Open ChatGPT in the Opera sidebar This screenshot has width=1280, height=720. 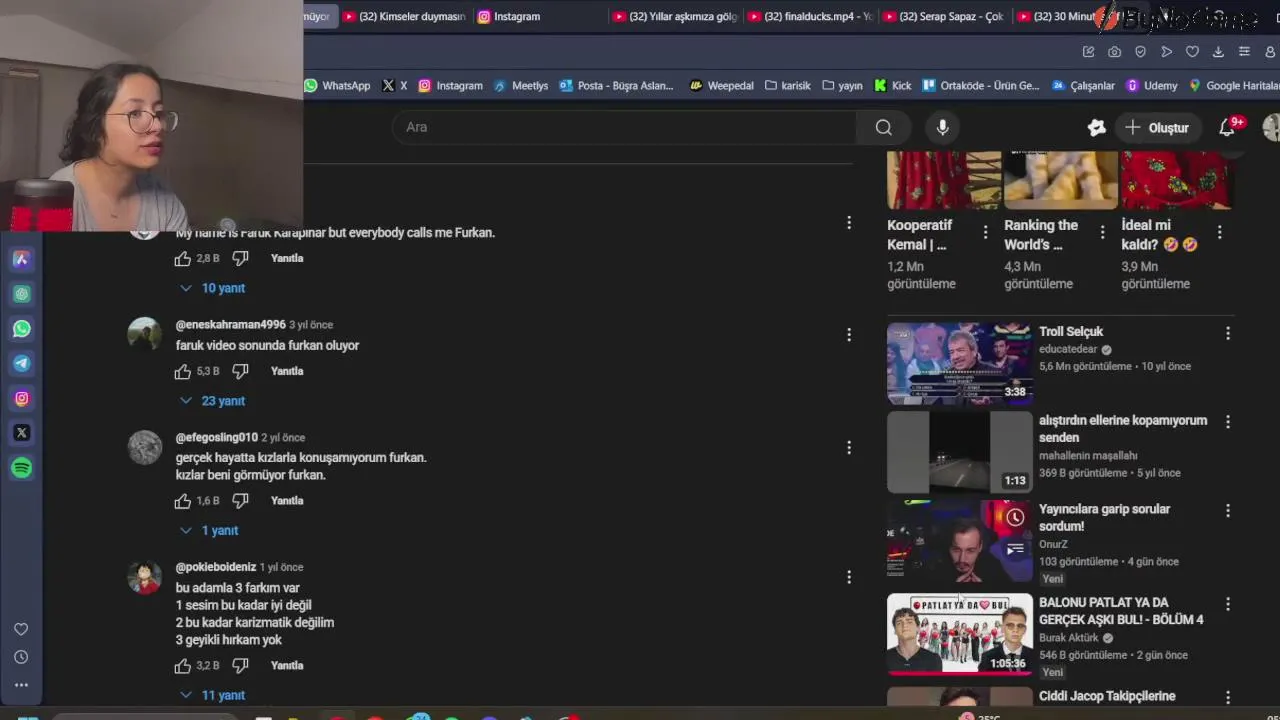pos(21,294)
